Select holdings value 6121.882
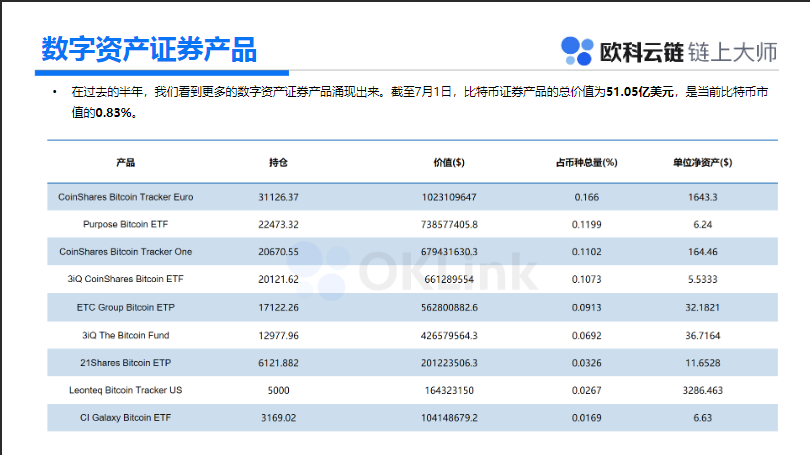The image size is (810, 455). [x=278, y=363]
